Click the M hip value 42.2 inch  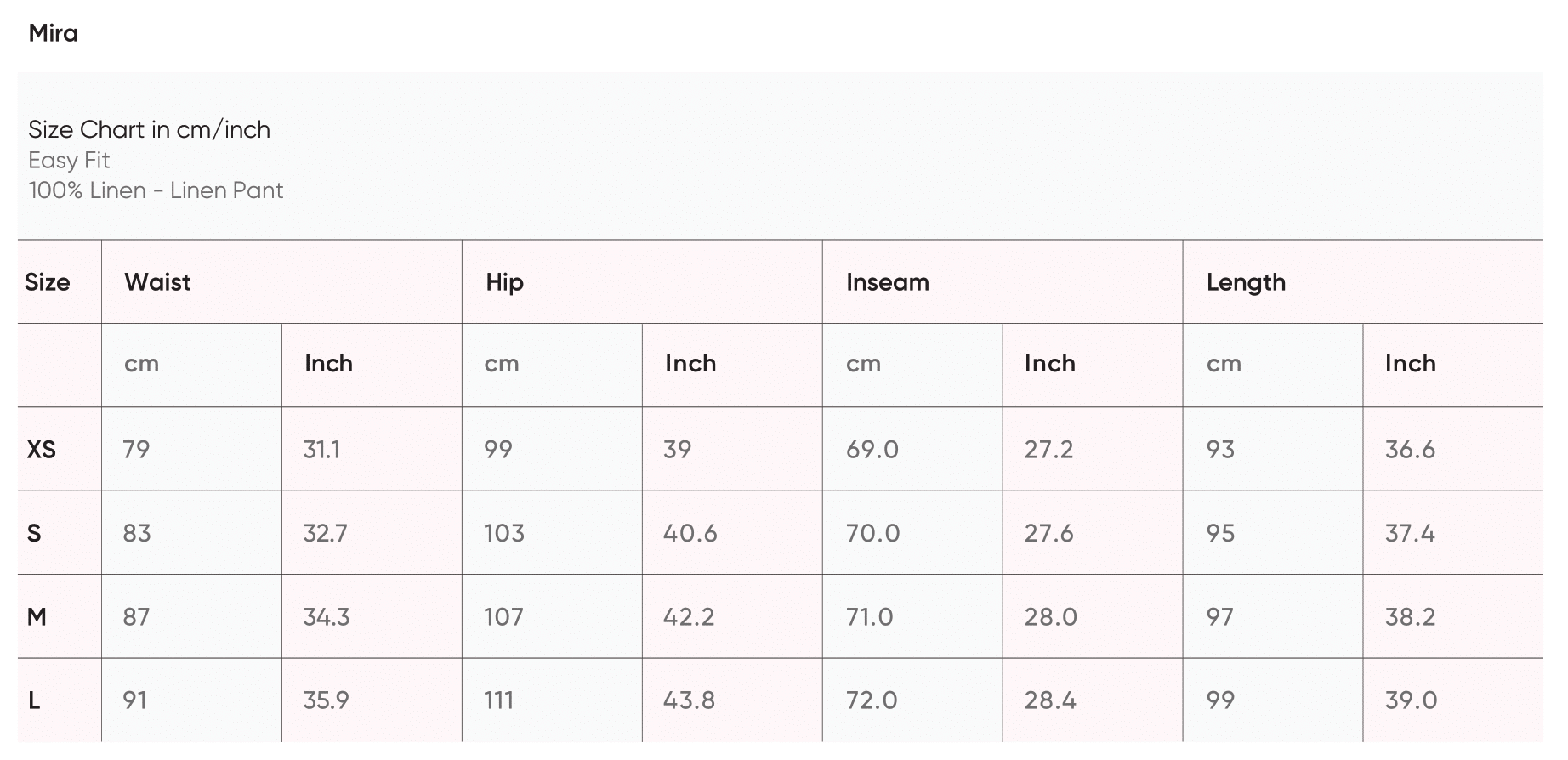[689, 616]
